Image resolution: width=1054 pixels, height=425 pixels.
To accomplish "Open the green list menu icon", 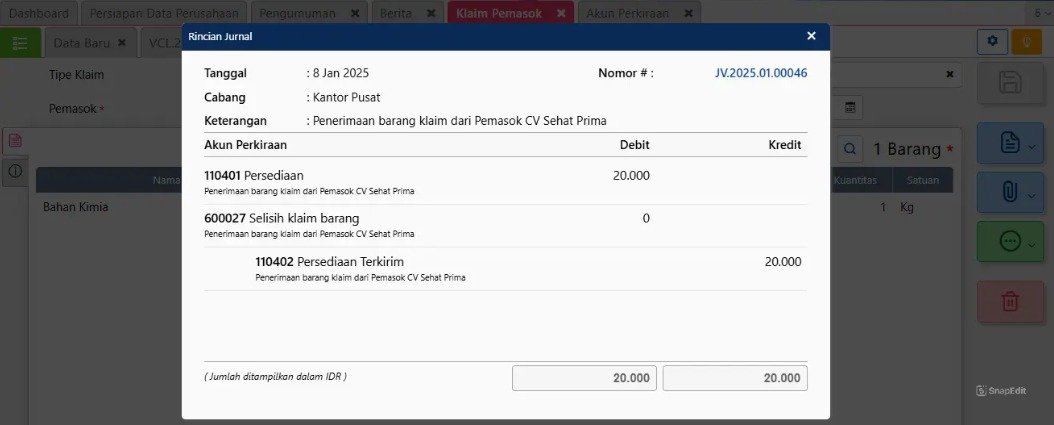I will (x=19, y=42).
